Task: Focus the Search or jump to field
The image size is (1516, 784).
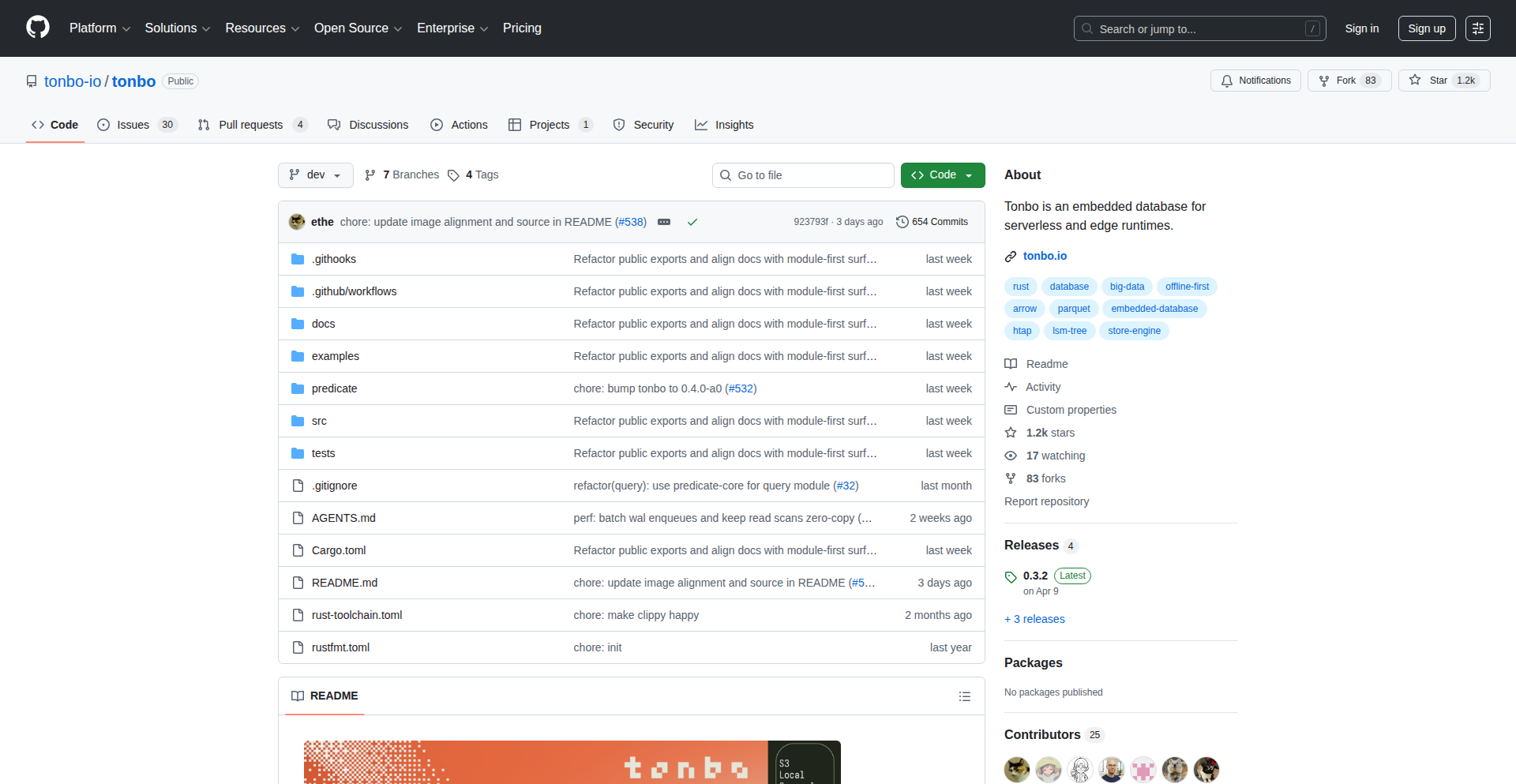Action: (1199, 28)
